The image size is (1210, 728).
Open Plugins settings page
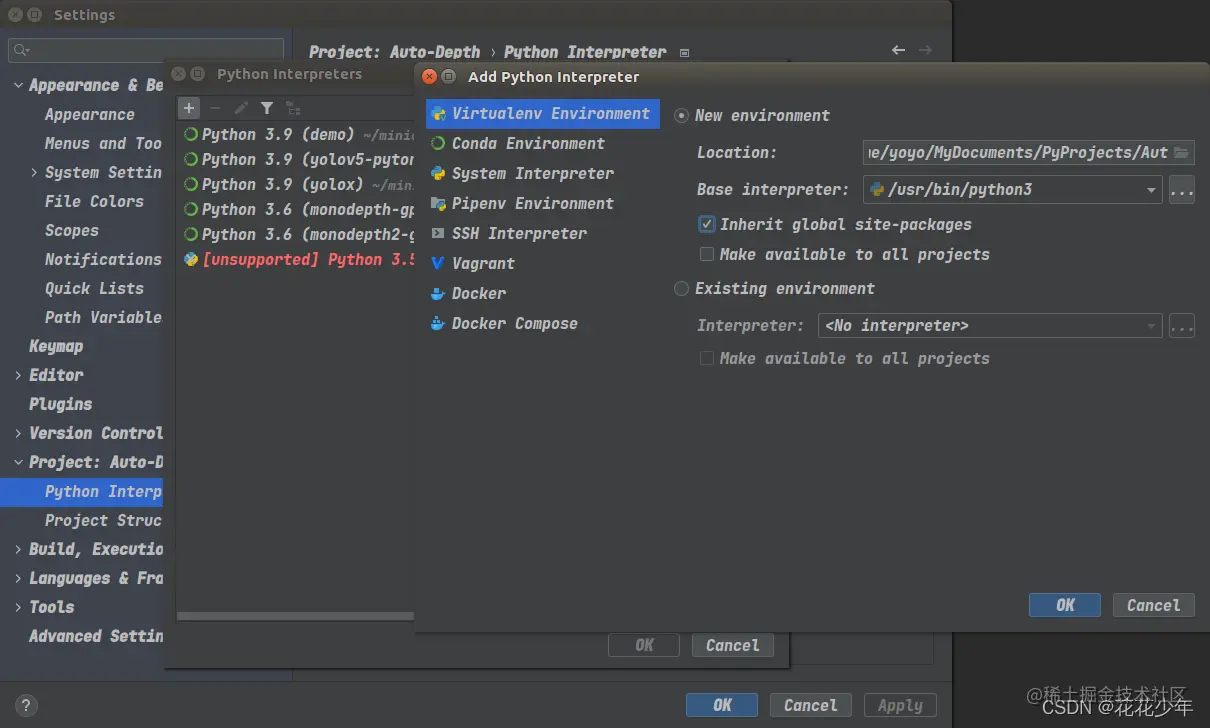(x=60, y=404)
